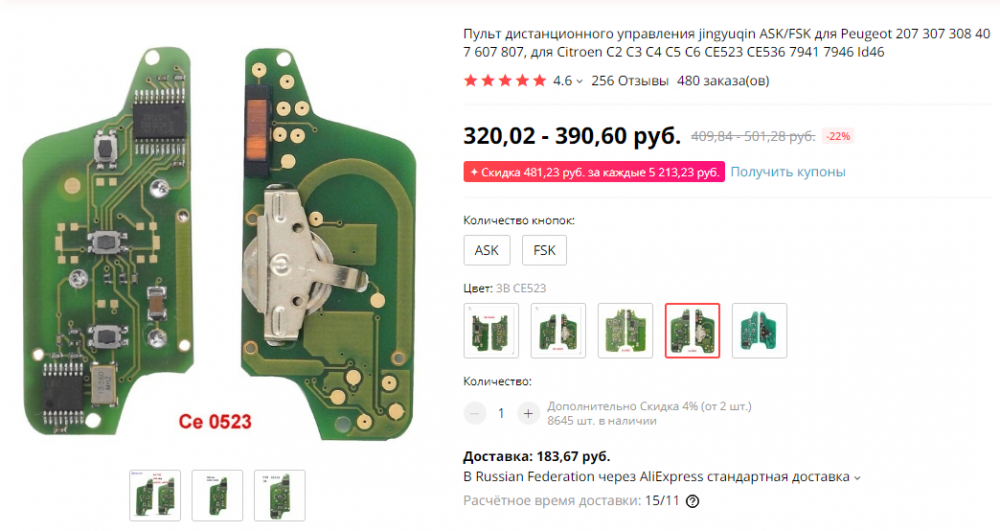
Task: Open the 256 Отзывы reviews link
Action: [x=630, y=81]
